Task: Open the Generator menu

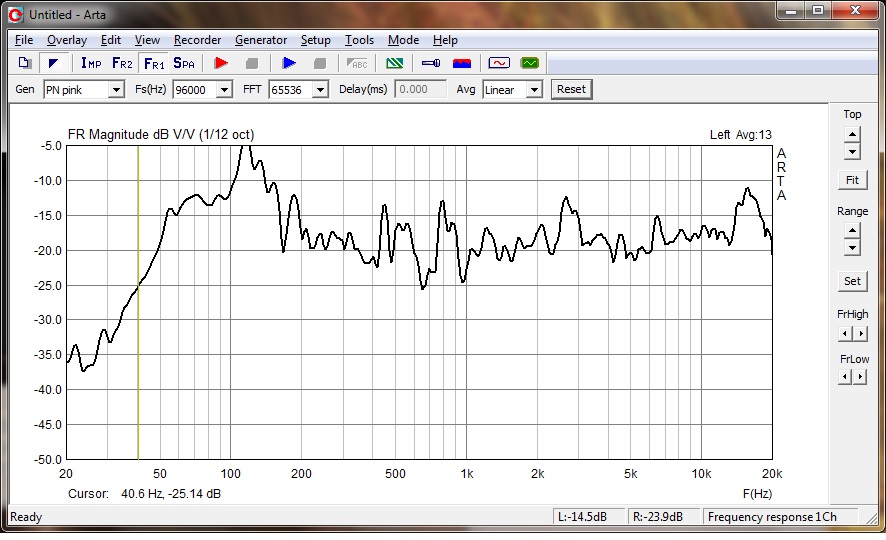Action: pyautogui.click(x=261, y=40)
